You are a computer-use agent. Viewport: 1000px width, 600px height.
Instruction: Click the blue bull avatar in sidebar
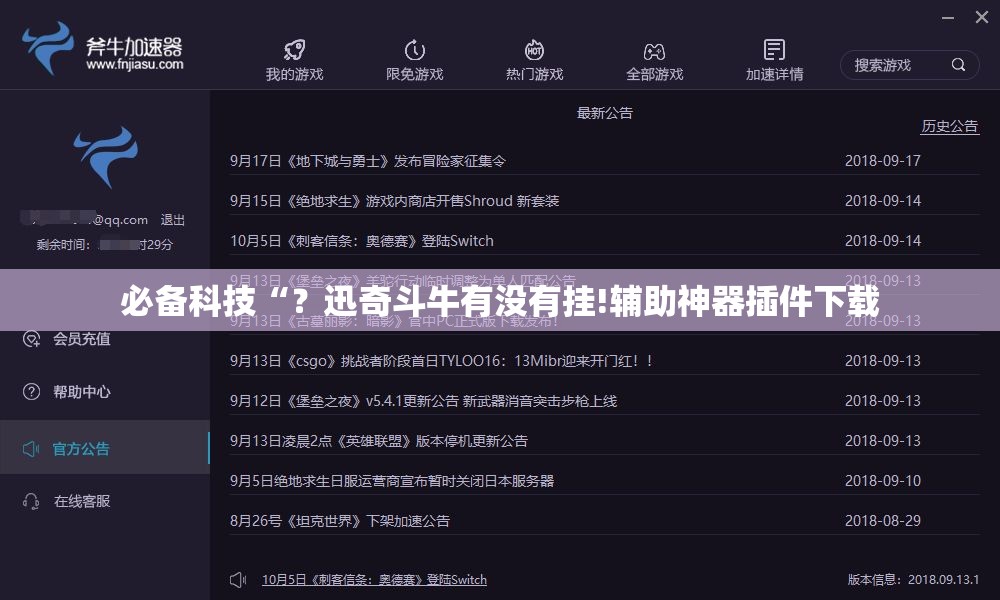point(106,157)
